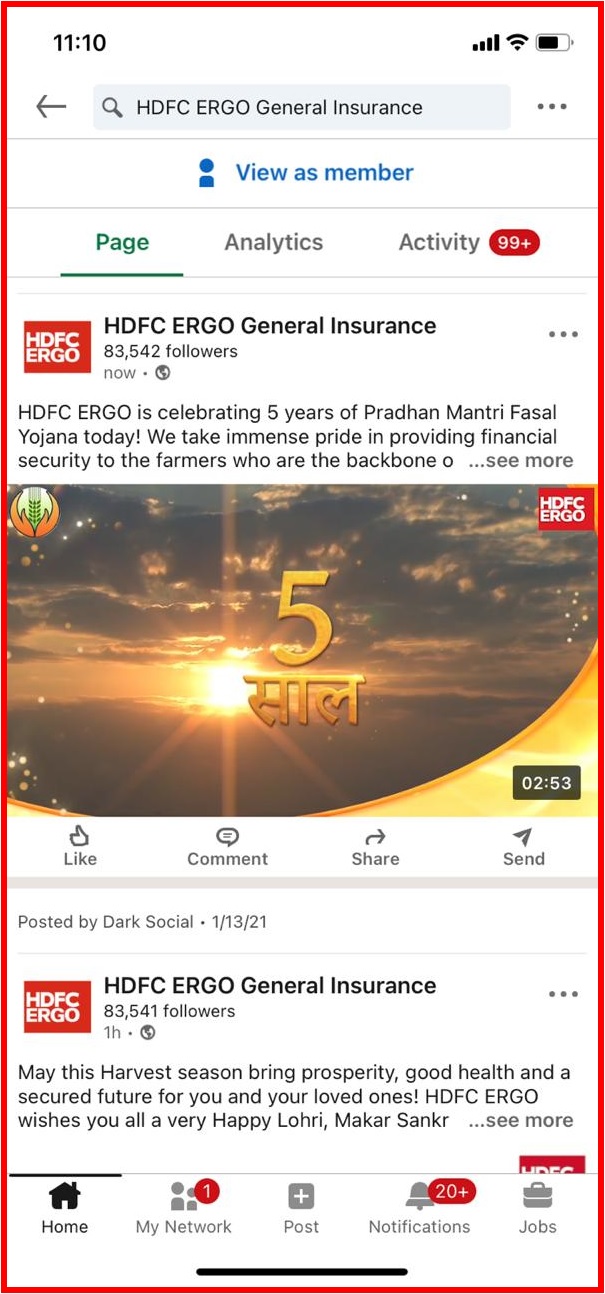Expand first post text with see more

click(x=521, y=461)
